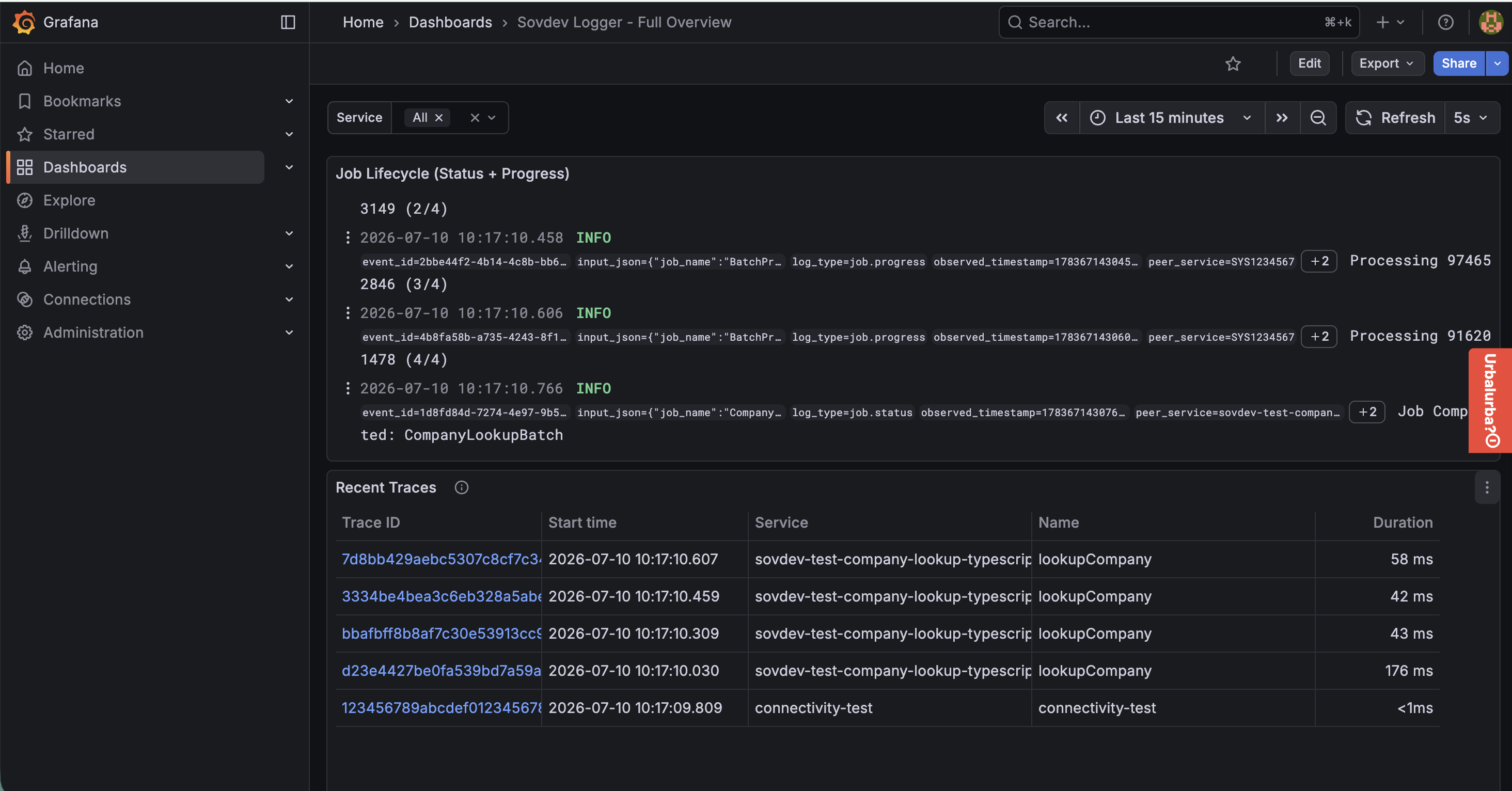Viewport: 1512px width, 791px height.
Task: Follow the Dashboards breadcrumb link
Action: pos(450,22)
